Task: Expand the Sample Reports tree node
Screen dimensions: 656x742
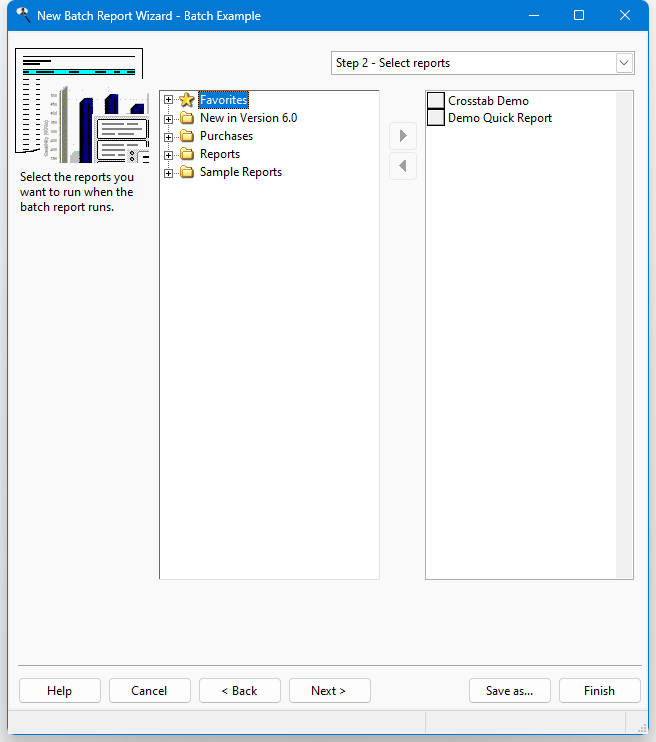Action: (169, 172)
